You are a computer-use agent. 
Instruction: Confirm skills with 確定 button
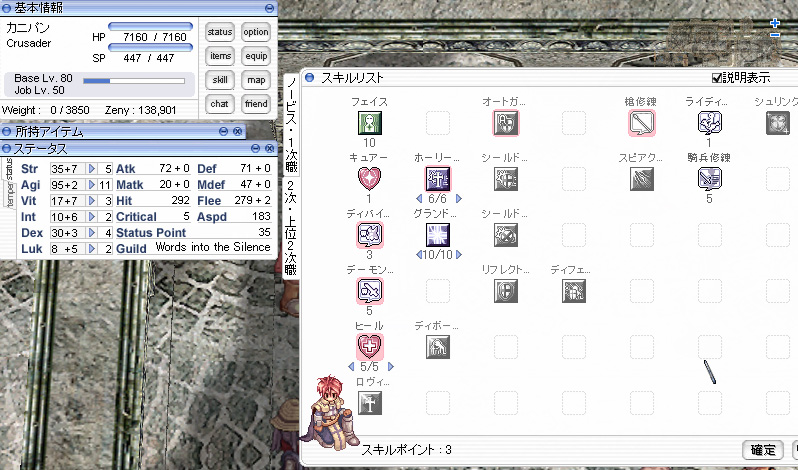763,450
